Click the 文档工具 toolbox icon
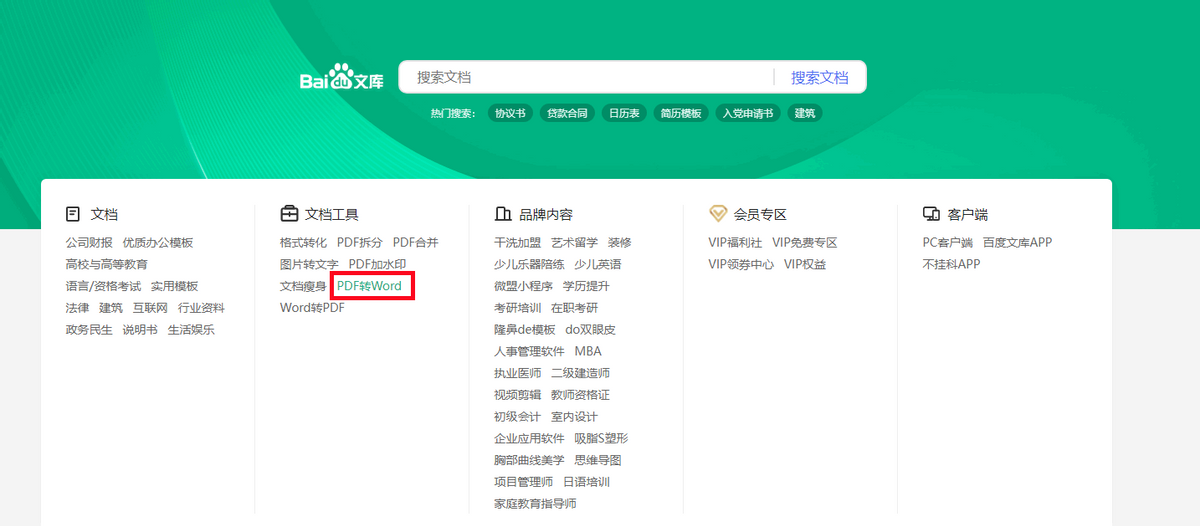This screenshot has height=526, width=1200. pos(289,214)
